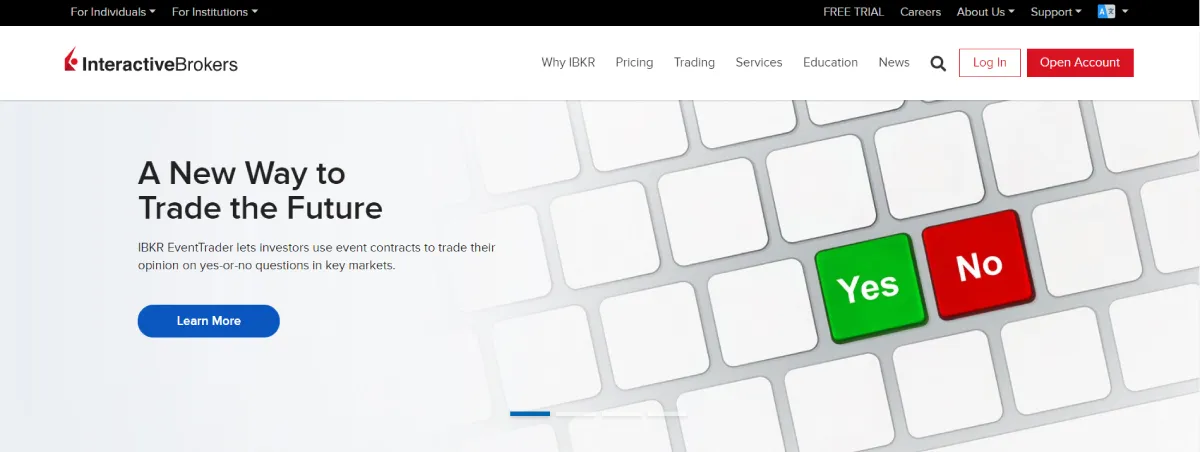Viewport: 1200px width, 452px height.
Task: Click the red No key image
Action: pyautogui.click(x=977, y=264)
